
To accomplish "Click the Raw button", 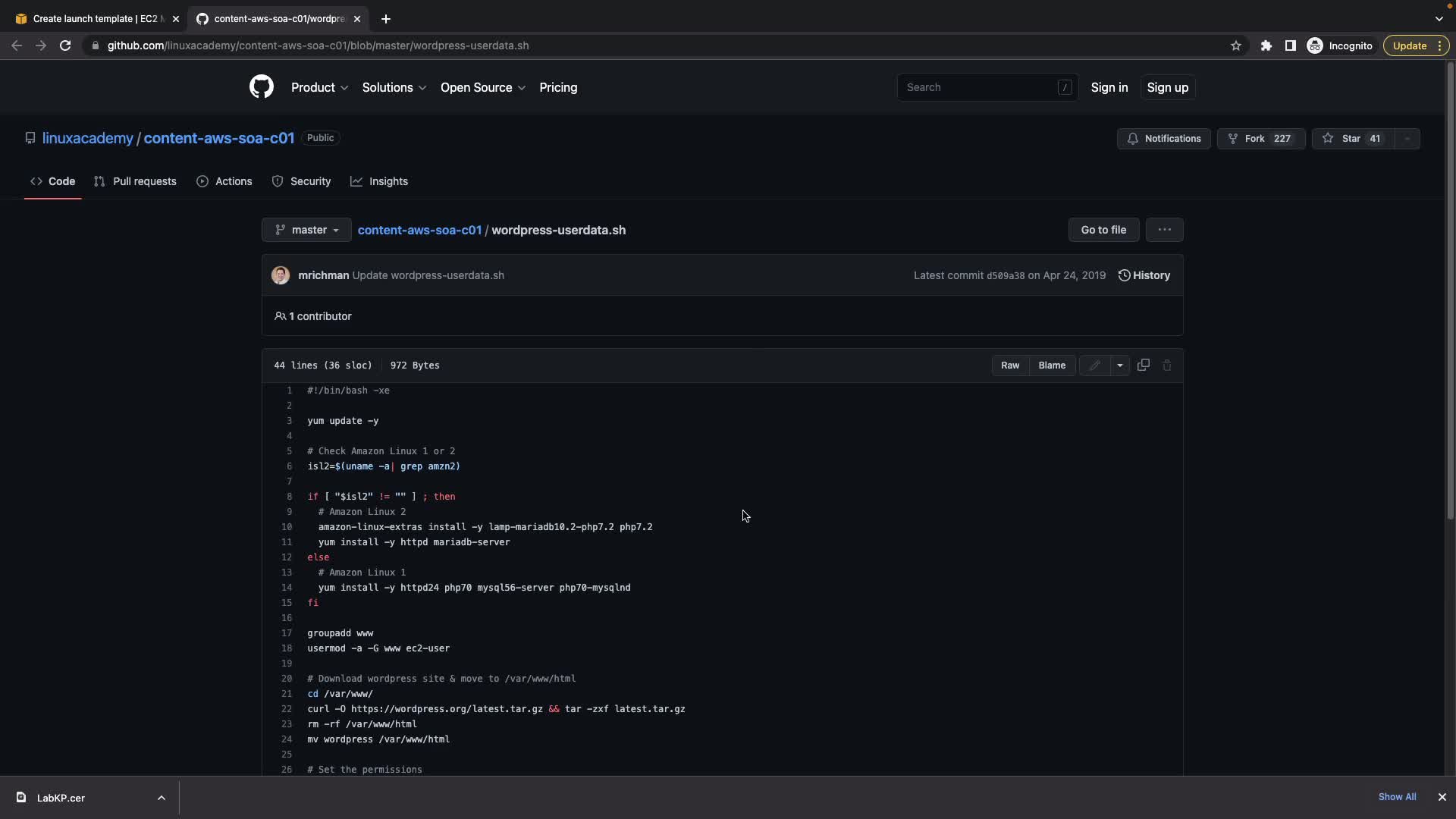I will click(1010, 366).
